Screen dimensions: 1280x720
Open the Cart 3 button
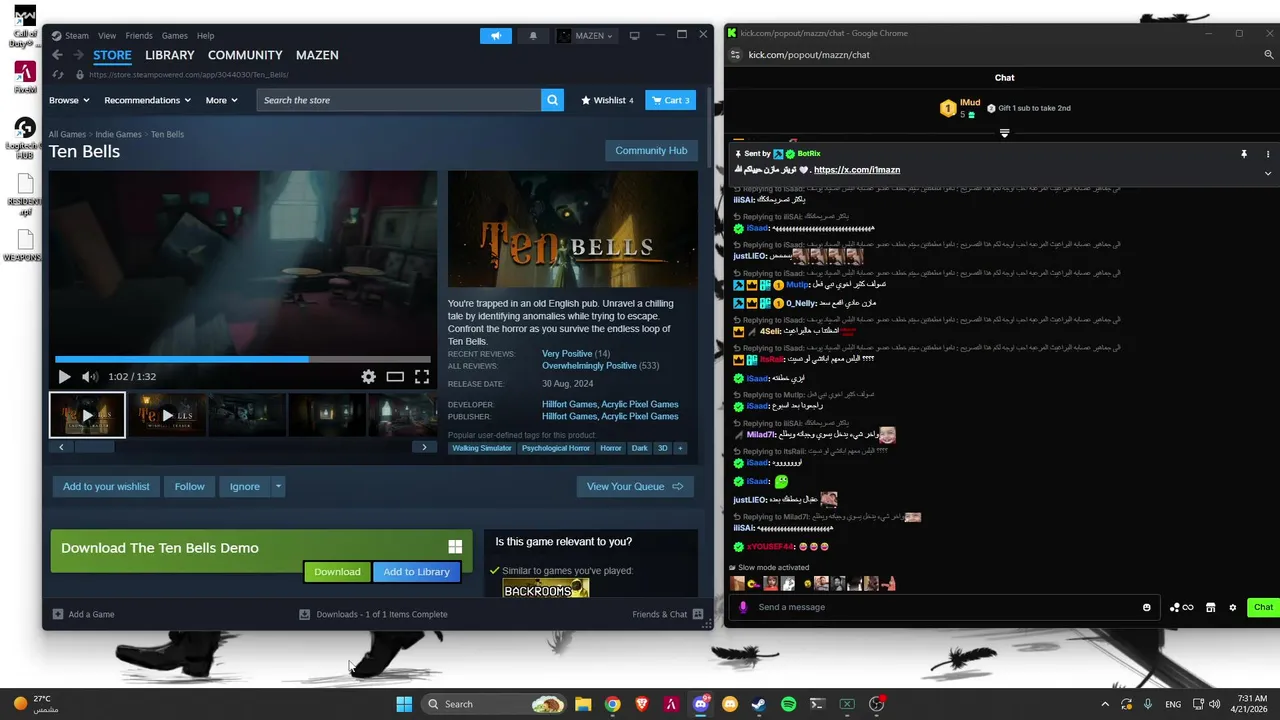670,100
